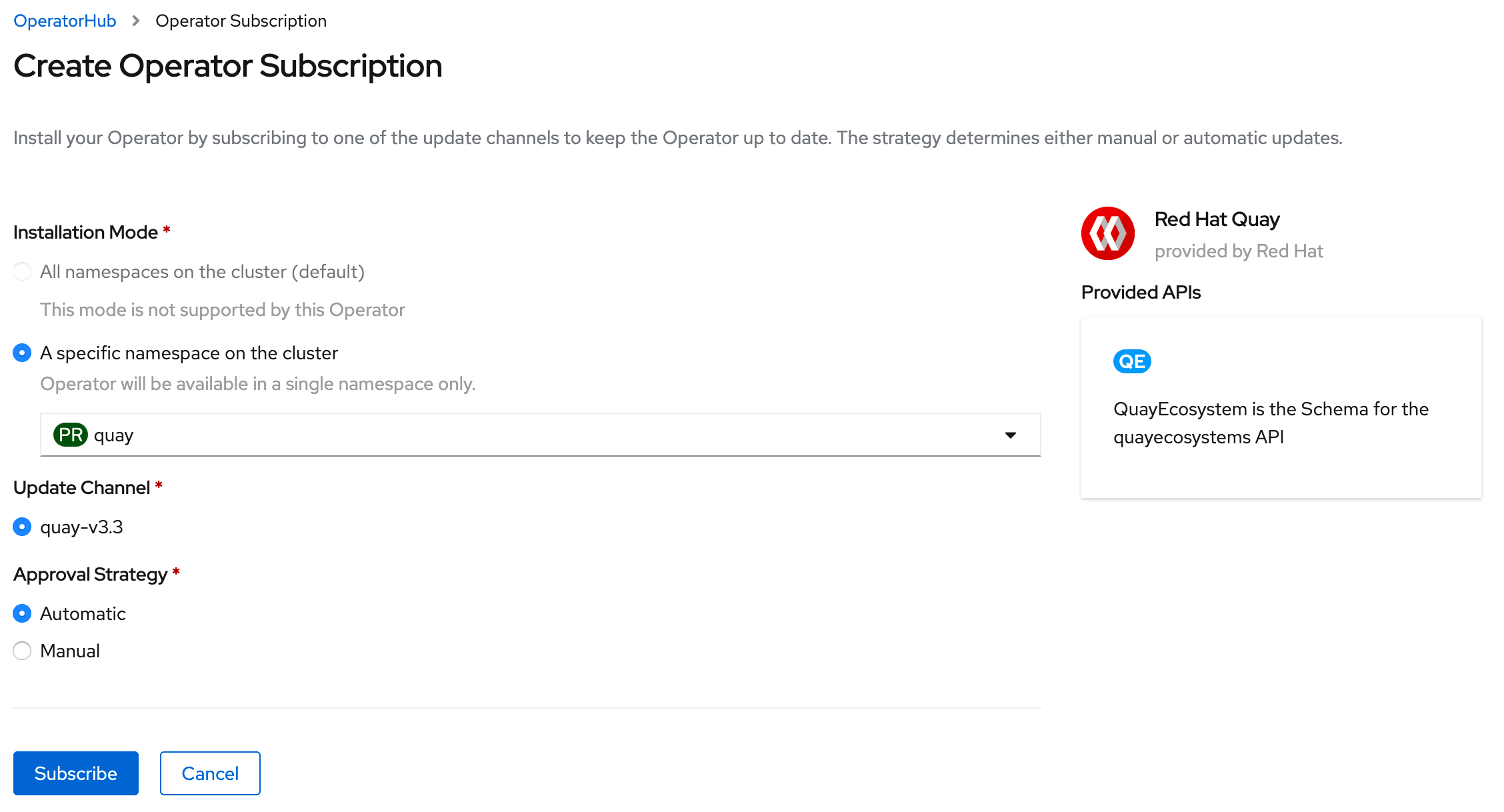Screen dimensions: 1504x812
Task: Open the quay namespace dropdown
Action: click(x=540, y=435)
